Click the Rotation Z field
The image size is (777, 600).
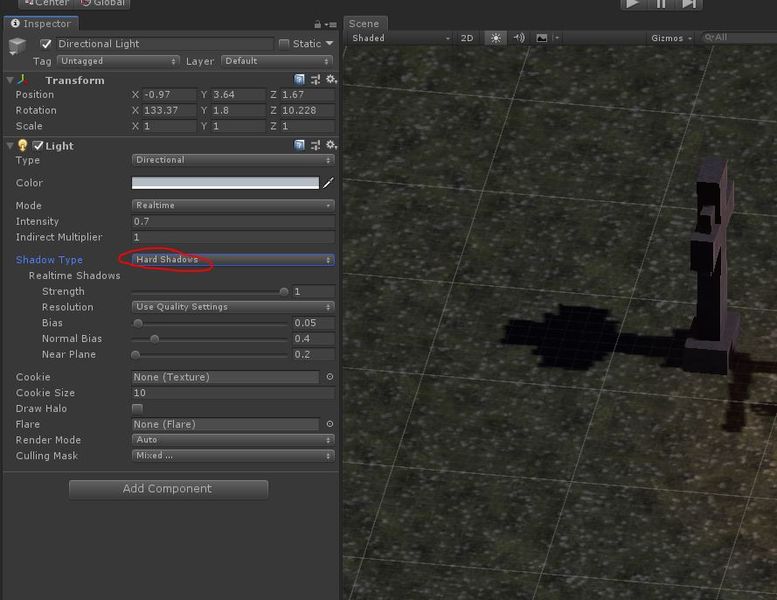tap(308, 110)
